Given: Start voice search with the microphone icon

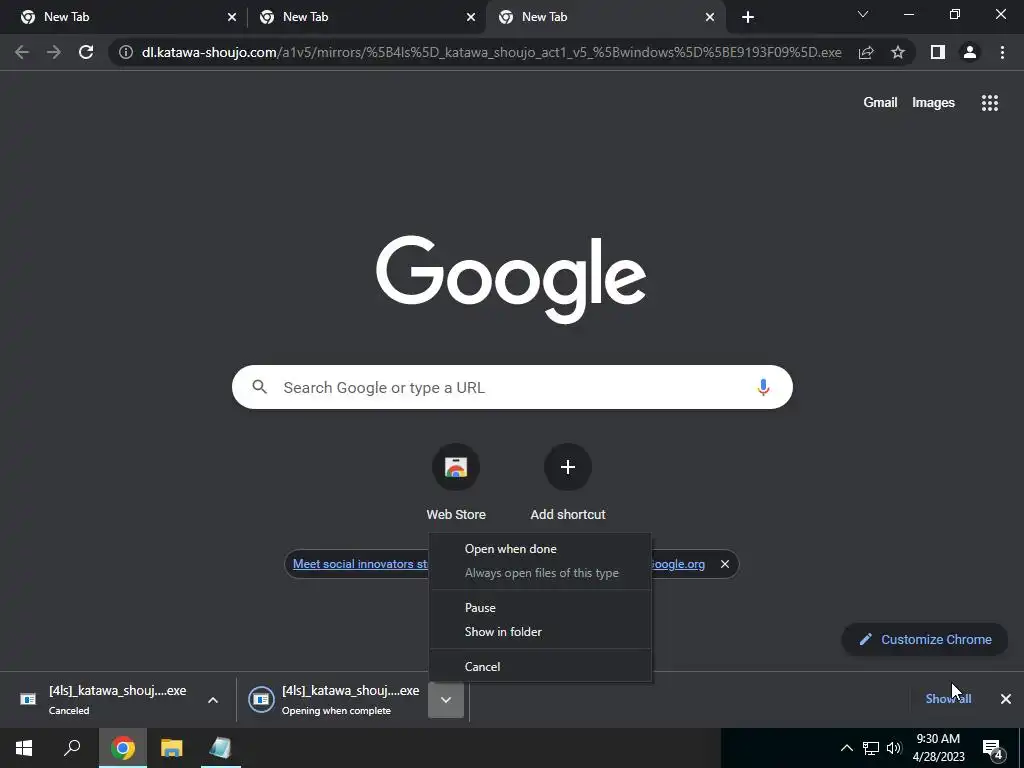Looking at the screenshot, I should point(763,387).
